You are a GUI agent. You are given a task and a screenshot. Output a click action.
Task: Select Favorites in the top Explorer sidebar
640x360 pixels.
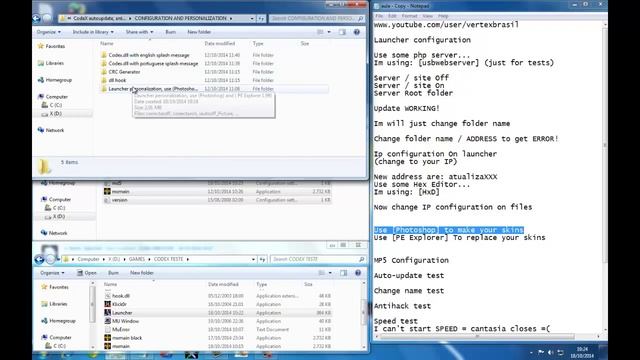click(x=51, y=46)
